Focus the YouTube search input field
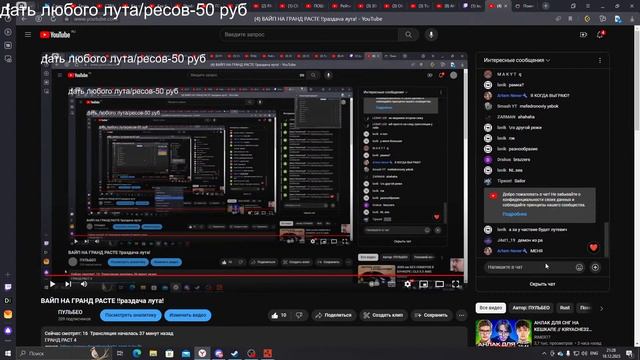 tap(309, 35)
